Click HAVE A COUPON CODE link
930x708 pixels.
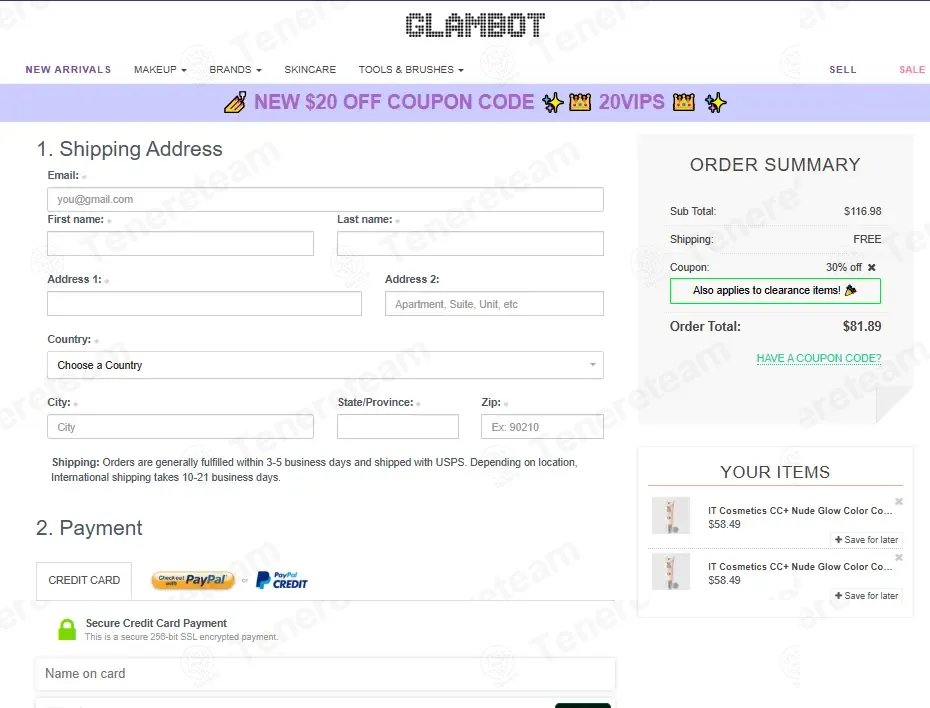819,358
